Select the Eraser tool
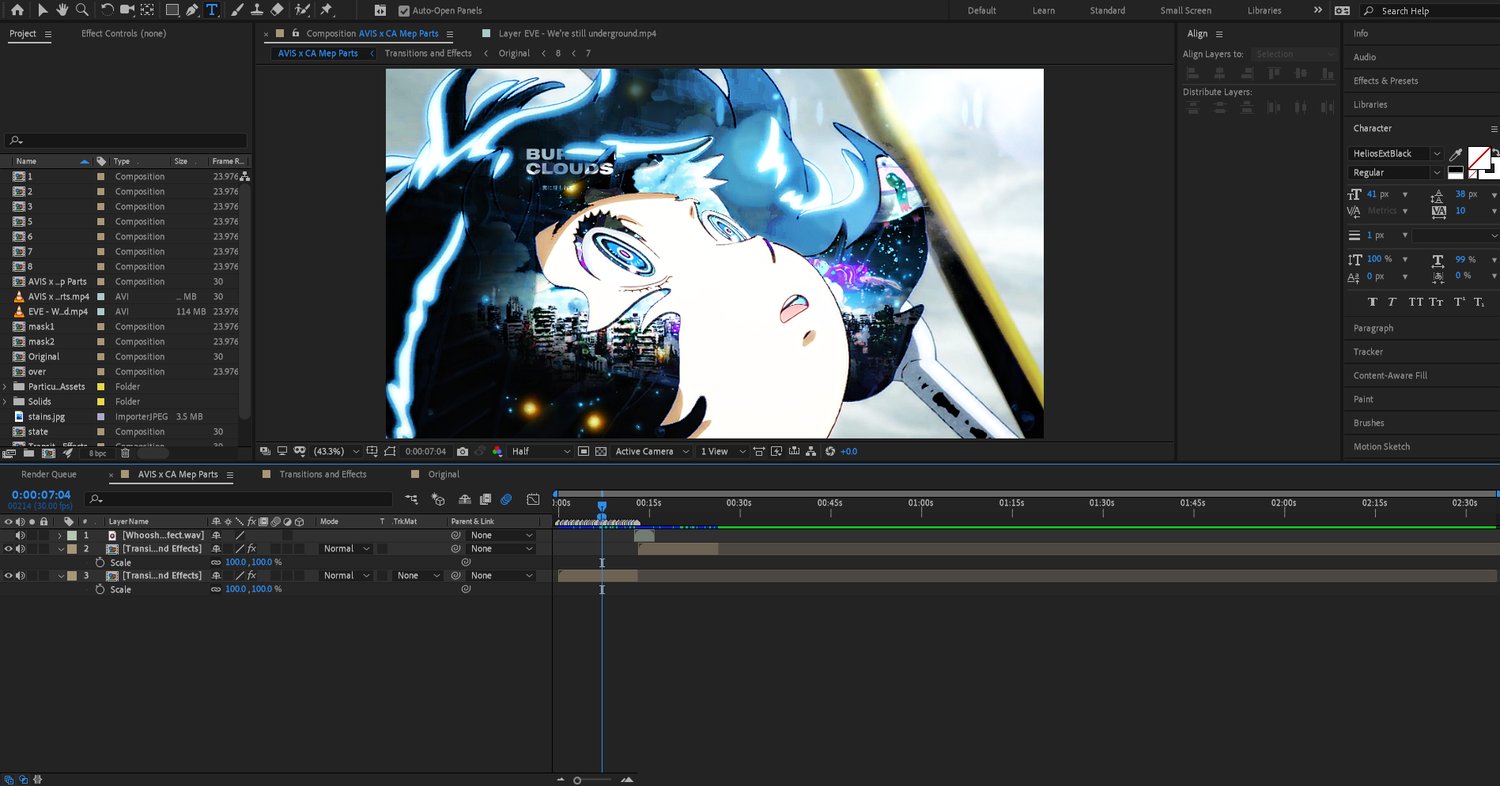The height and width of the screenshot is (786, 1500). (277, 10)
